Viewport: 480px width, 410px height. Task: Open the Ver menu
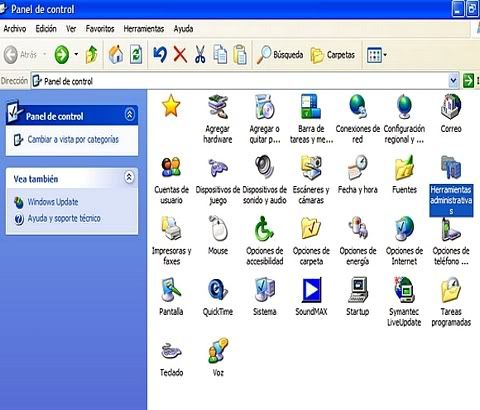(71, 29)
